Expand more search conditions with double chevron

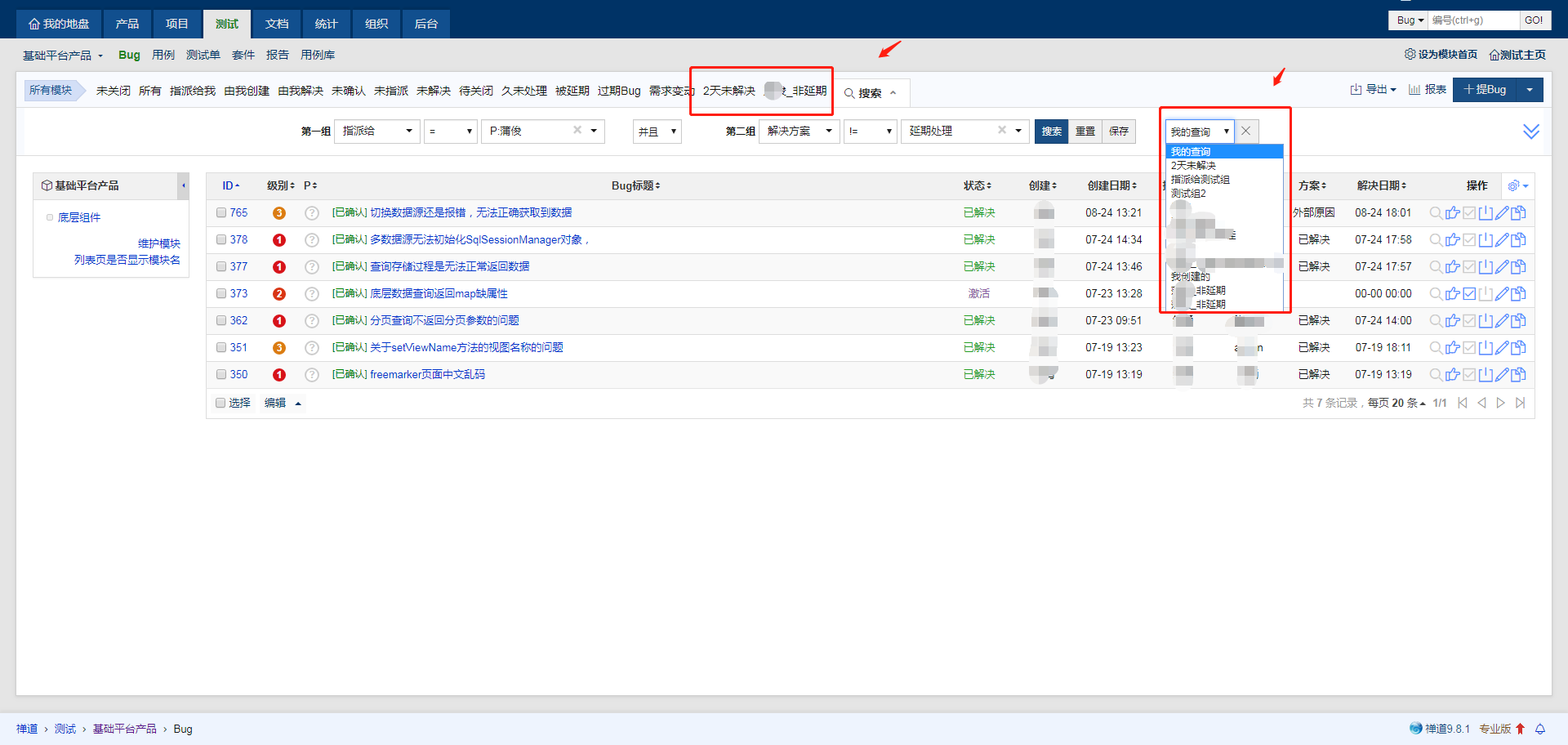[x=1531, y=132]
